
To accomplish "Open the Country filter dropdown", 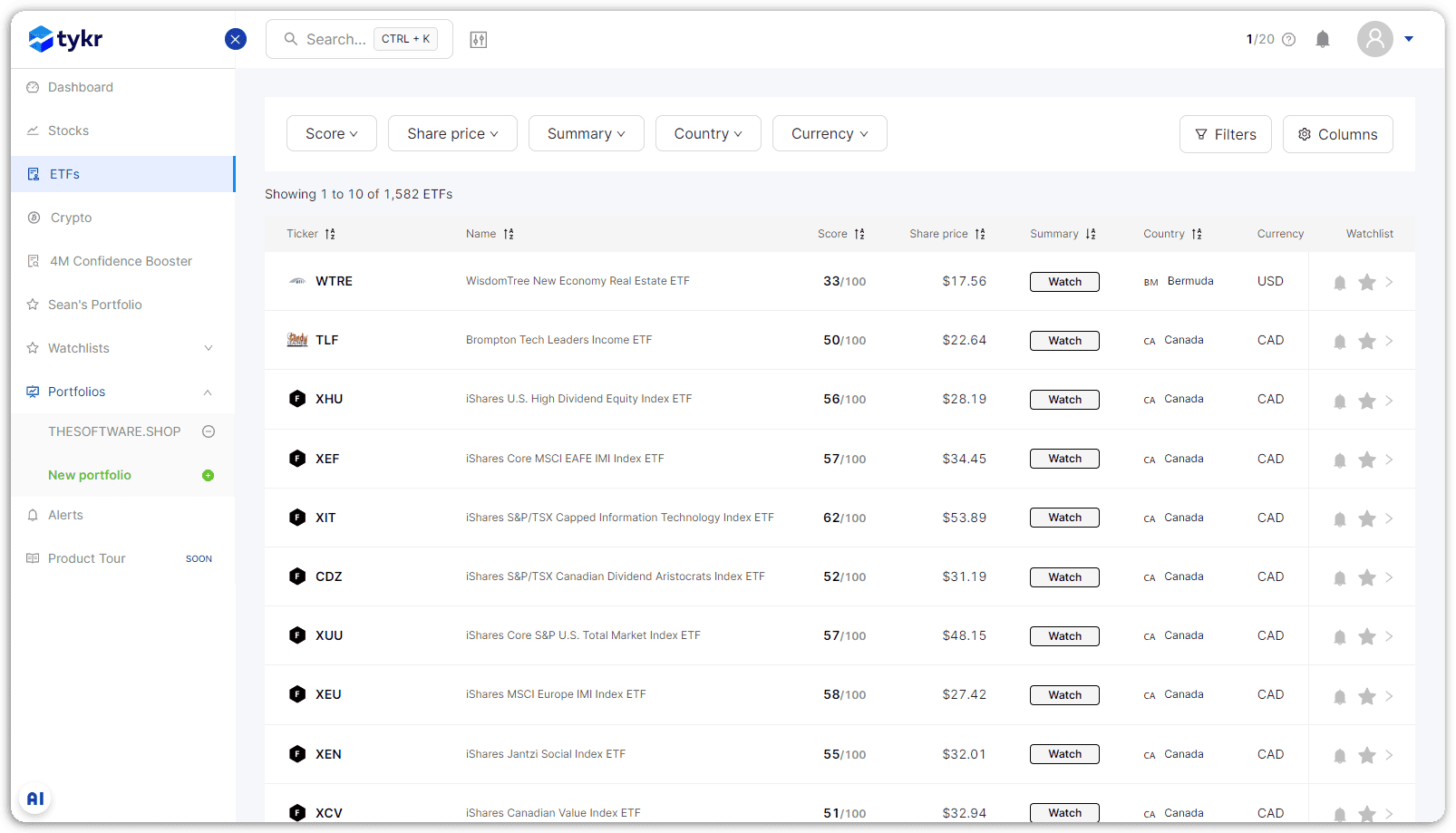I will coord(708,133).
